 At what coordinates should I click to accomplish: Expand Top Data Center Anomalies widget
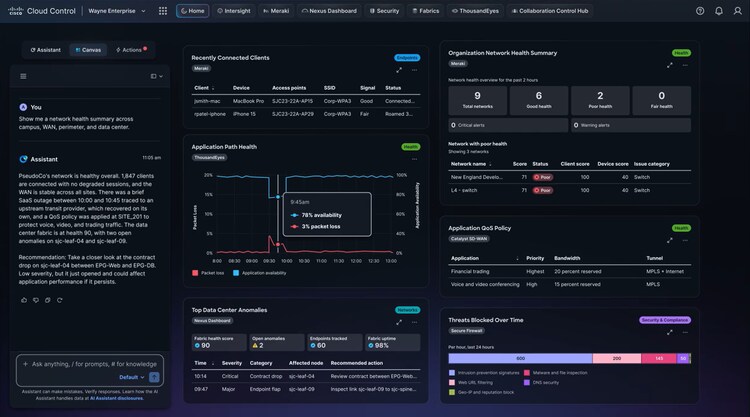click(399, 322)
